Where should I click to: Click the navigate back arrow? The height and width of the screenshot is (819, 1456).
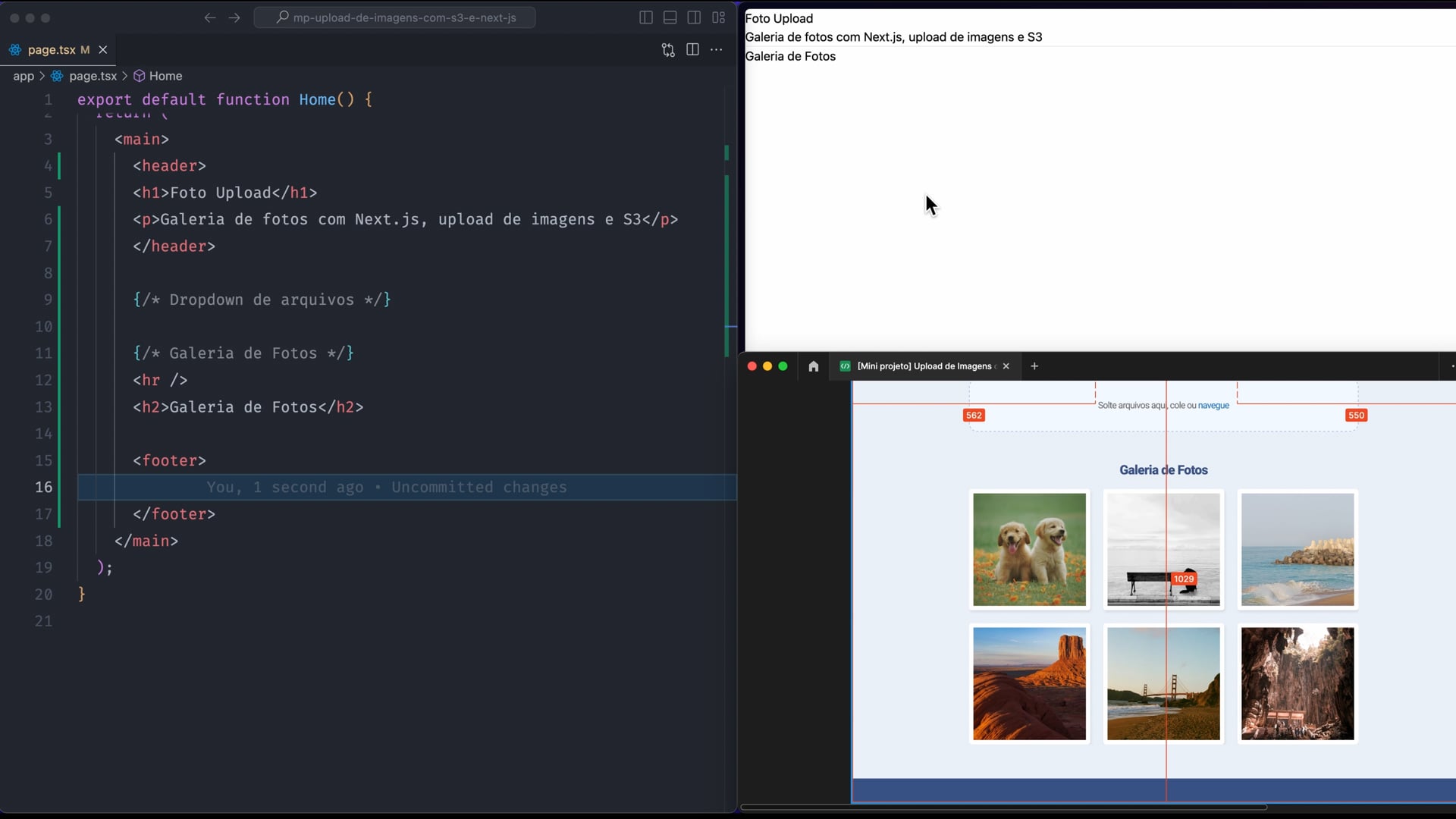pos(210,17)
